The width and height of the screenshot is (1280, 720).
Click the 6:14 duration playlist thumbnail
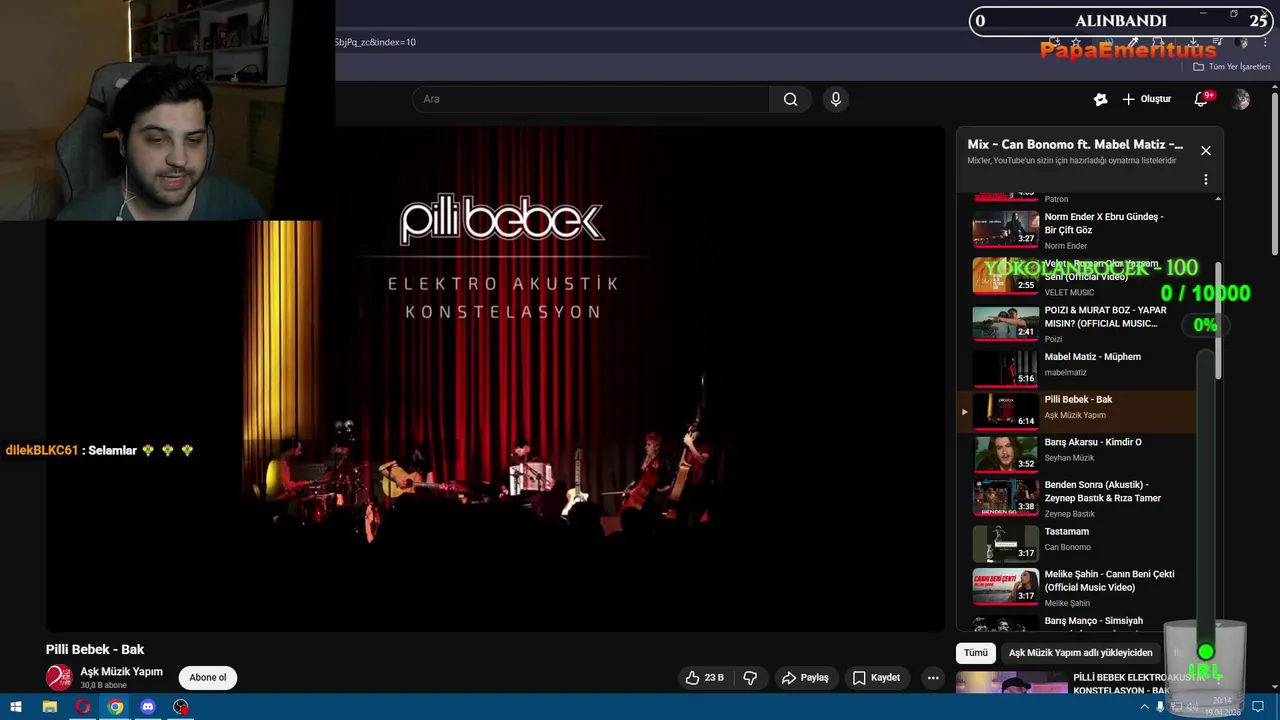[1005, 410]
